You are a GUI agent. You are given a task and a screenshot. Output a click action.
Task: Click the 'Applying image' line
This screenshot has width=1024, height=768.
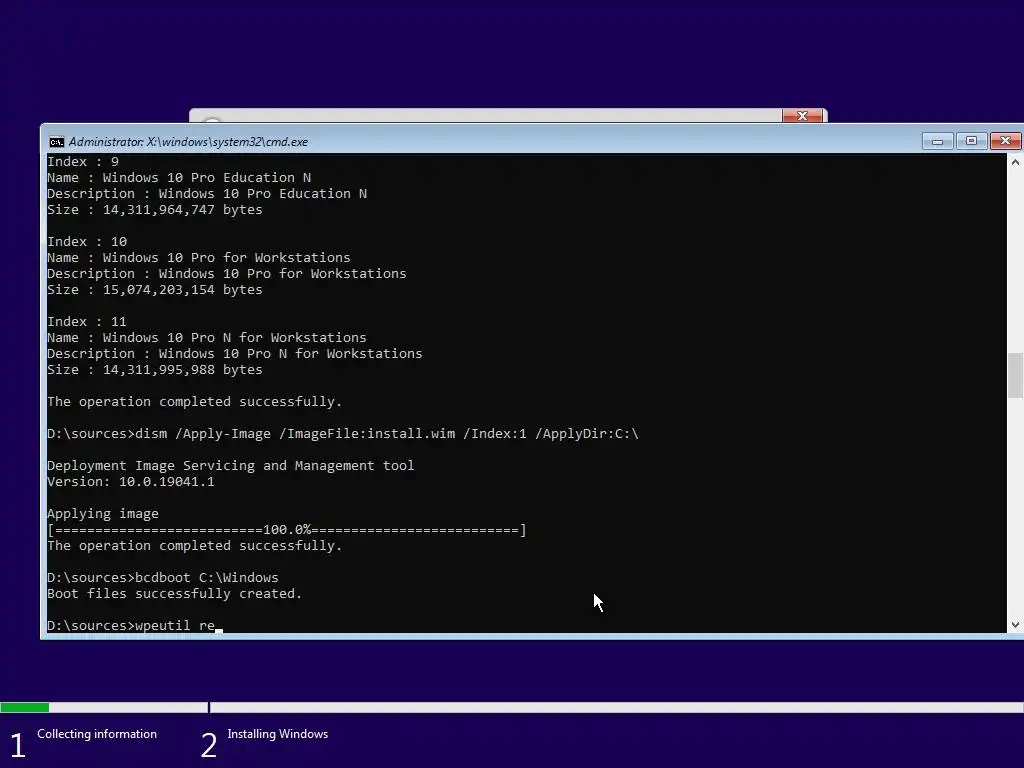pos(103,514)
